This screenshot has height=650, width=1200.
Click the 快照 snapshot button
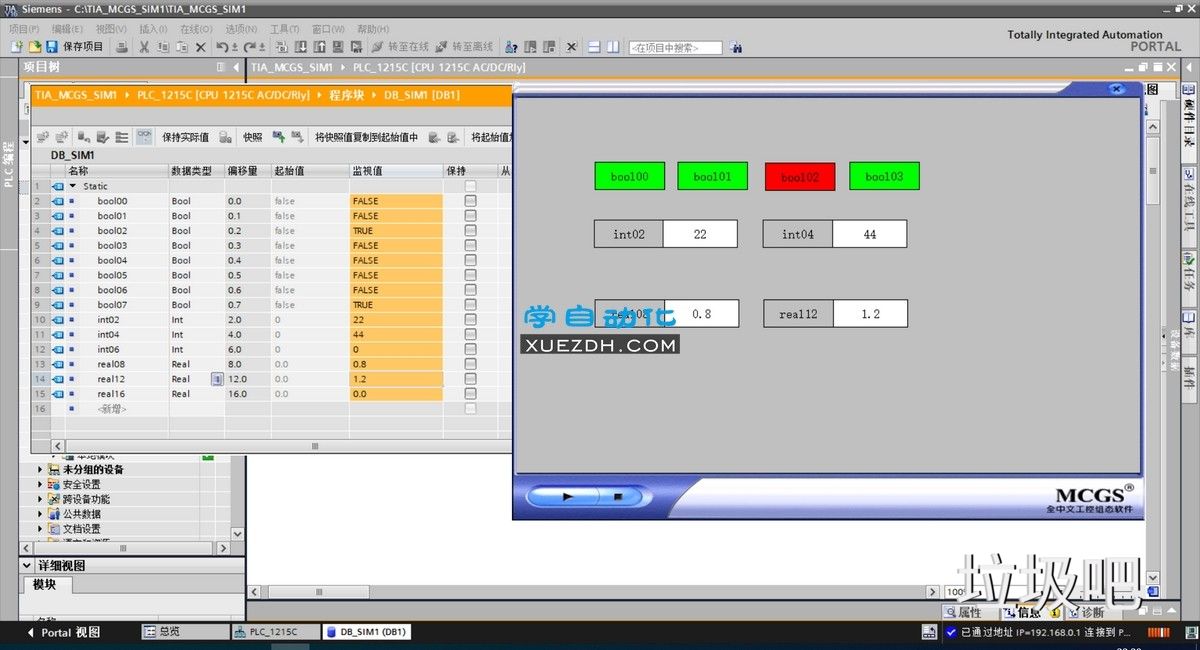pyautogui.click(x=252, y=137)
